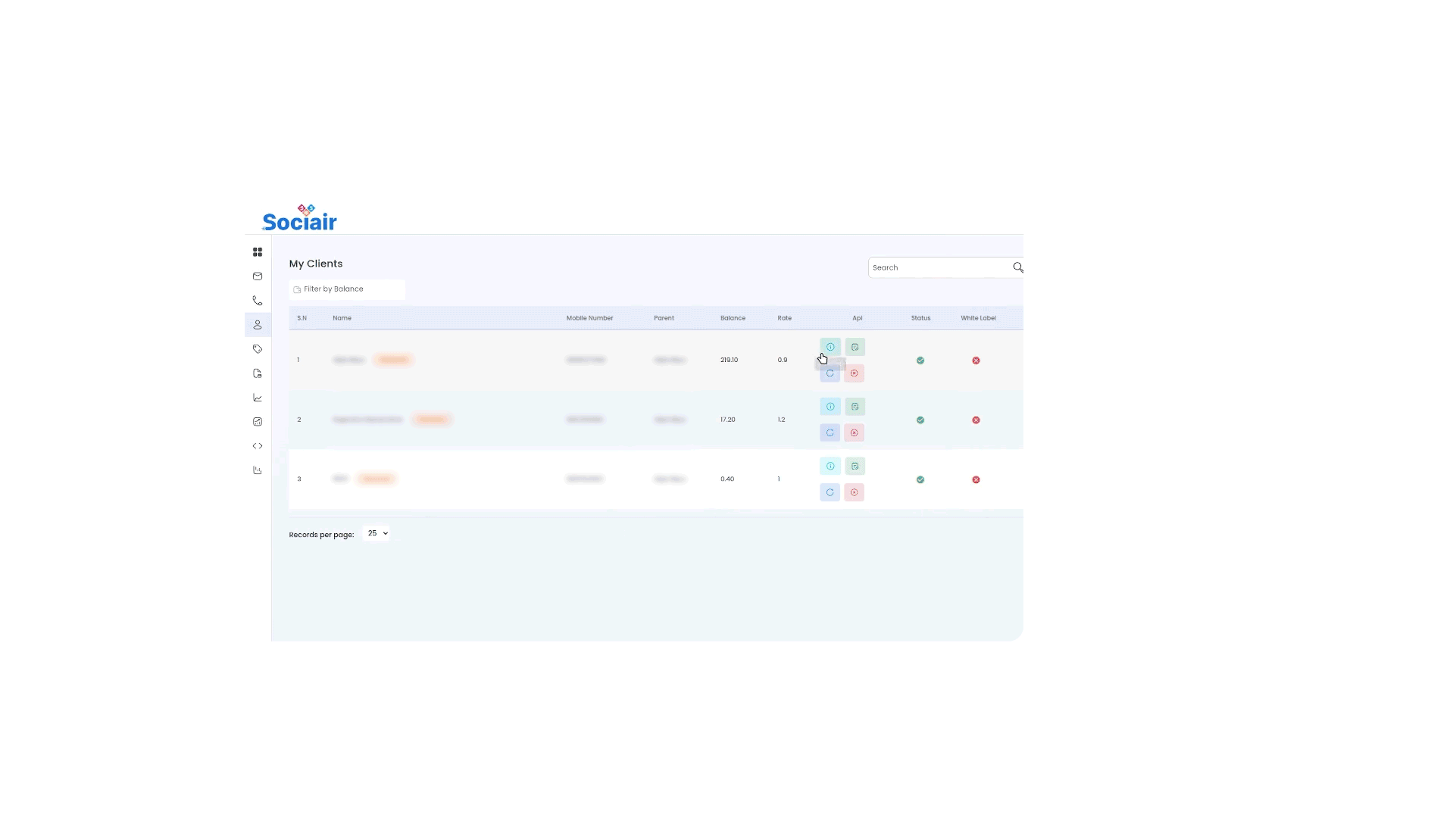
Task: Click the refresh icon for client row 3
Action: (x=830, y=492)
